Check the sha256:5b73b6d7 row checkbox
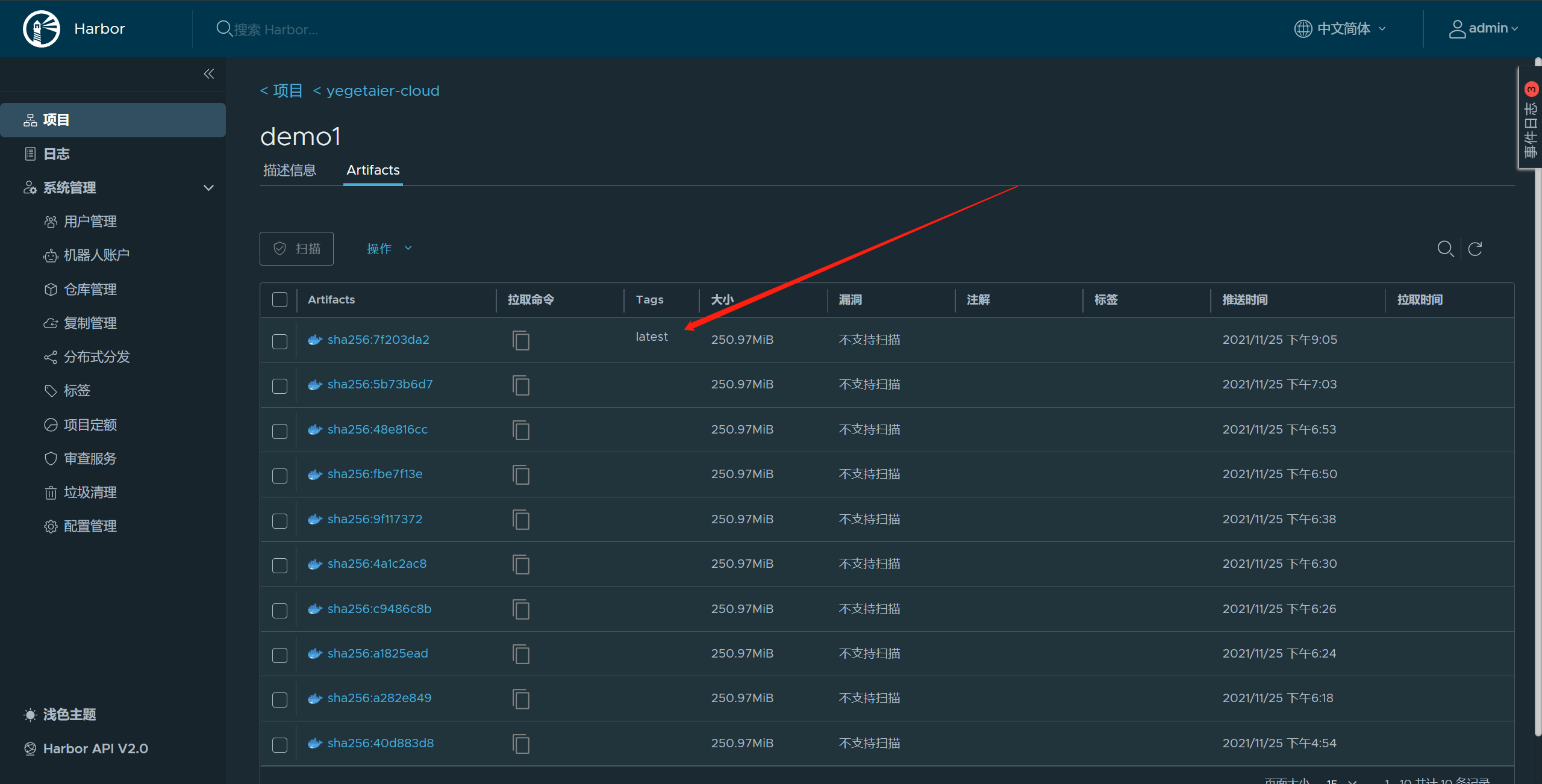The height and width of the screenshot is (784, 1542). pyautogui.click(x=279, y=386)
